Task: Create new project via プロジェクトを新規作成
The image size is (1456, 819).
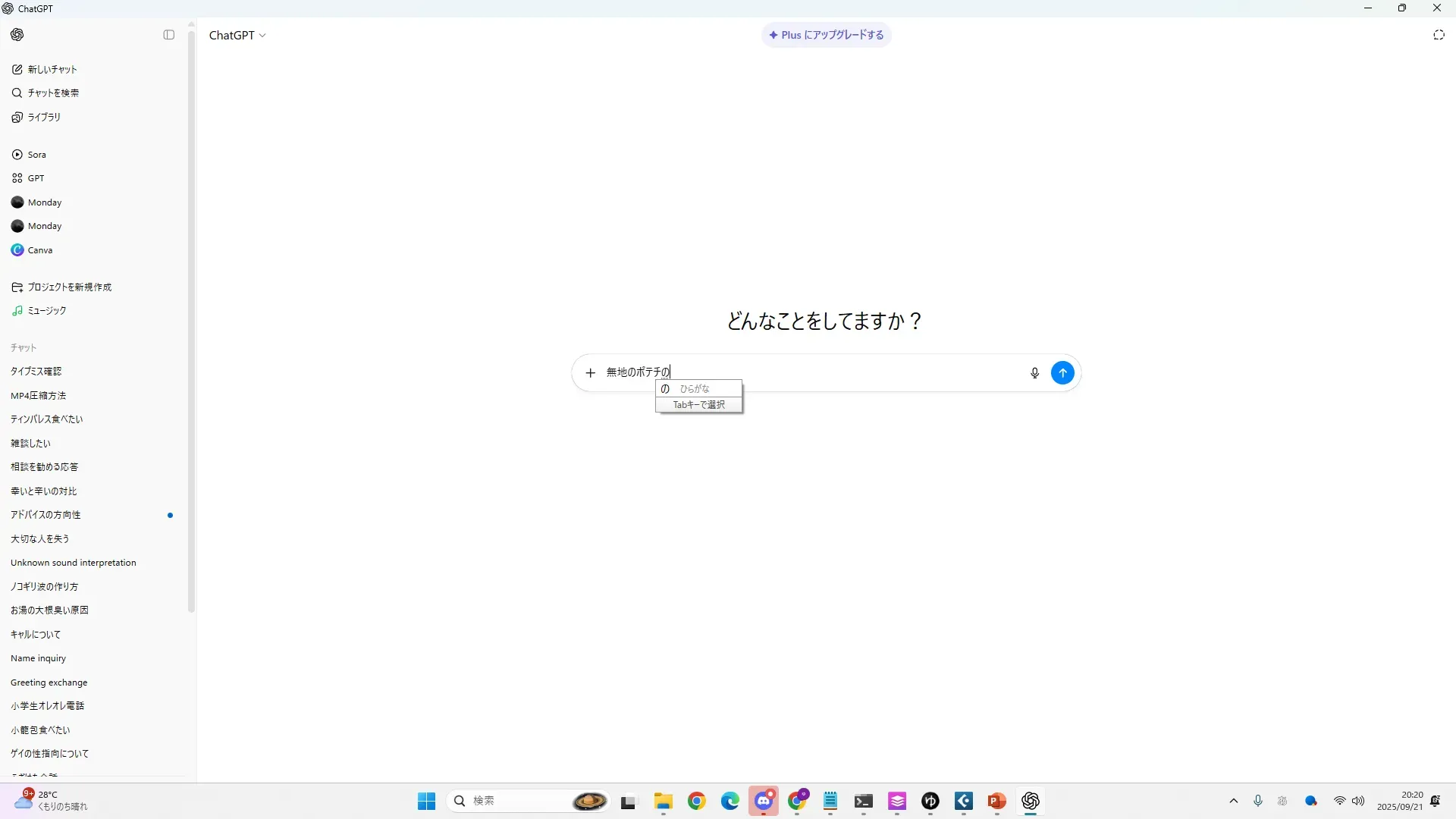Action: click(x=69, y=287)
